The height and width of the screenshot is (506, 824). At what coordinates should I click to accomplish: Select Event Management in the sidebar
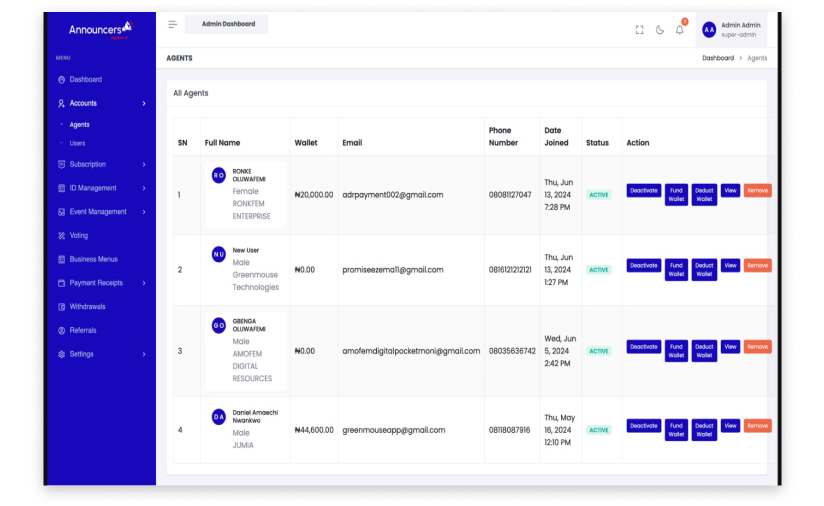point(98,212)
